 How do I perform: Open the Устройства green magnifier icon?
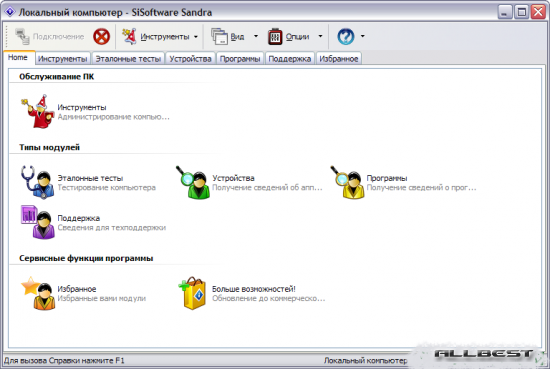click(x=193, y=182)
